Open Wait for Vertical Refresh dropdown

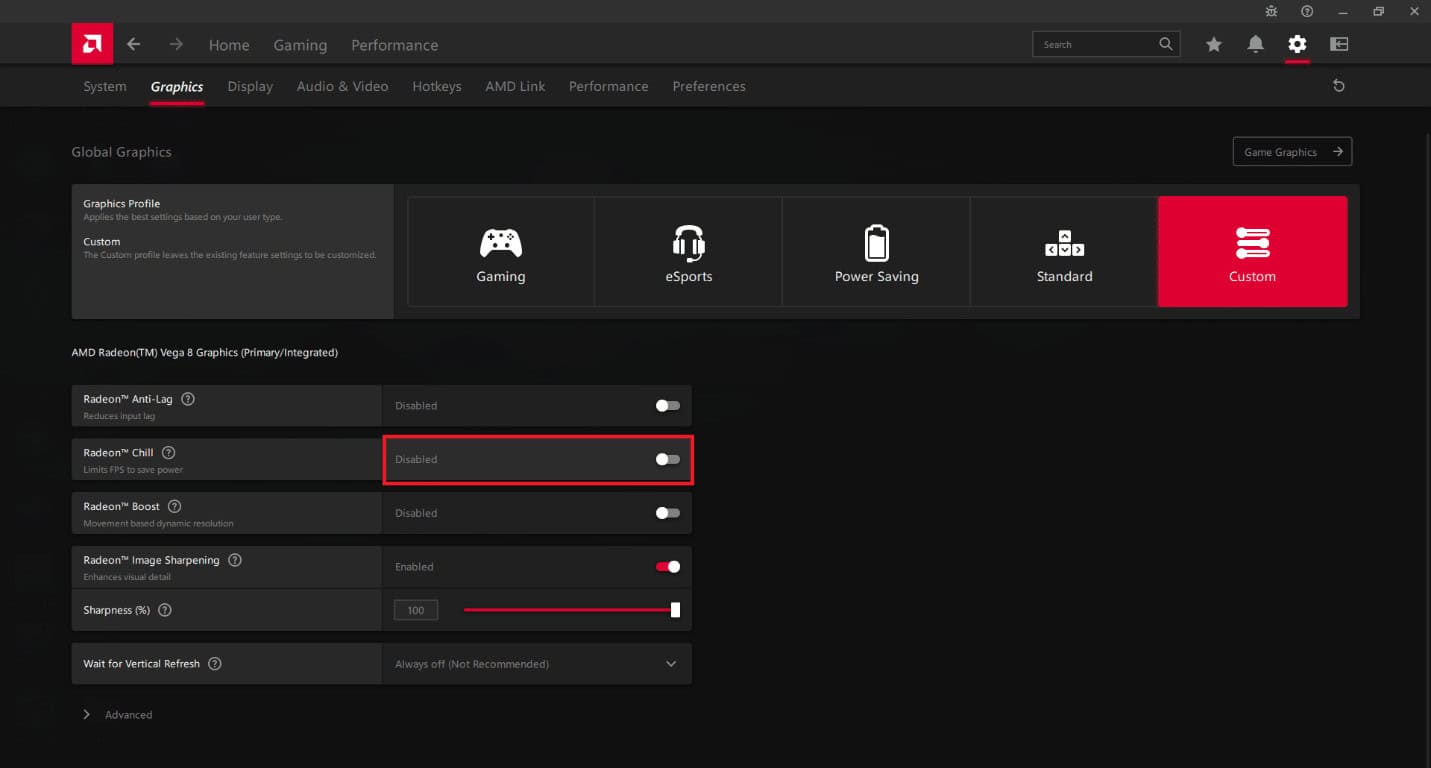pos(537,664)
